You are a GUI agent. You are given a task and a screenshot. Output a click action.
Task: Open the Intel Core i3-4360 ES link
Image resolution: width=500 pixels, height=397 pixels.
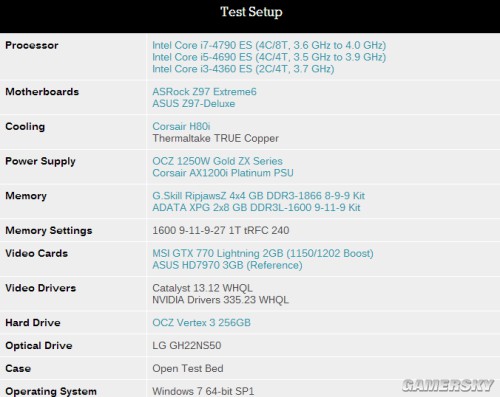tap(243, 69)
